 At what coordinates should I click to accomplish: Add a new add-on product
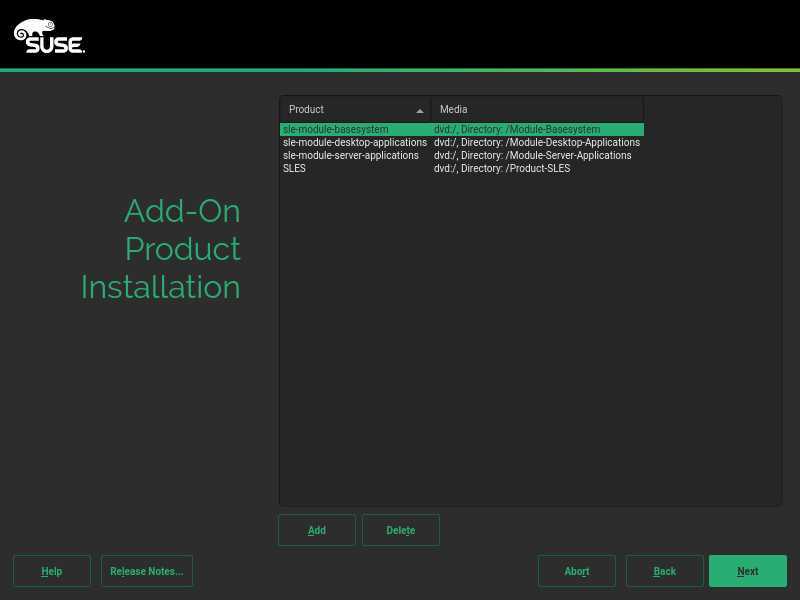point(317,530)
